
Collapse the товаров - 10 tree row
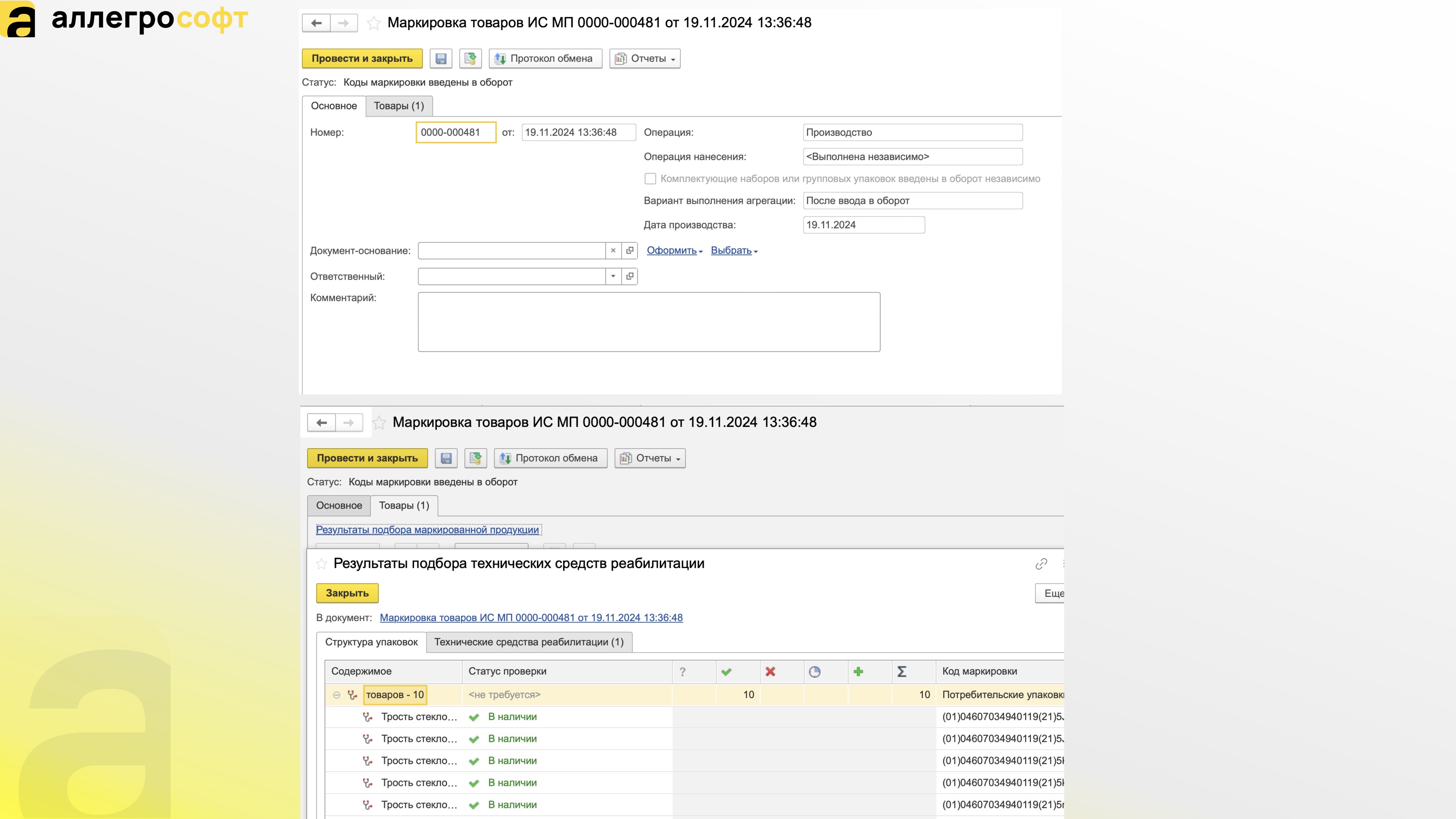click(x=337, y=696)
